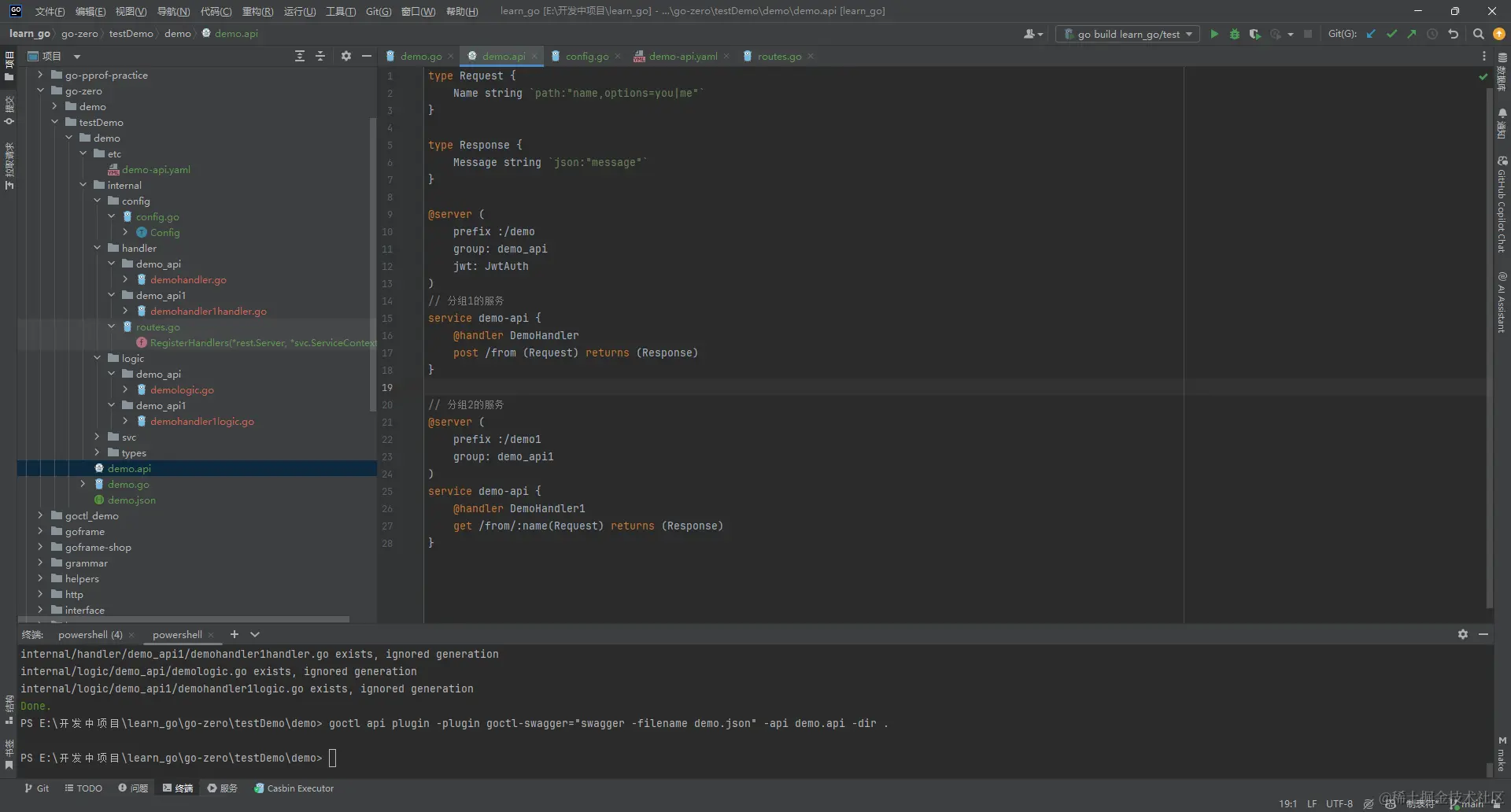Click the project tree horizontal scrollbar

[x=184, y=619]
